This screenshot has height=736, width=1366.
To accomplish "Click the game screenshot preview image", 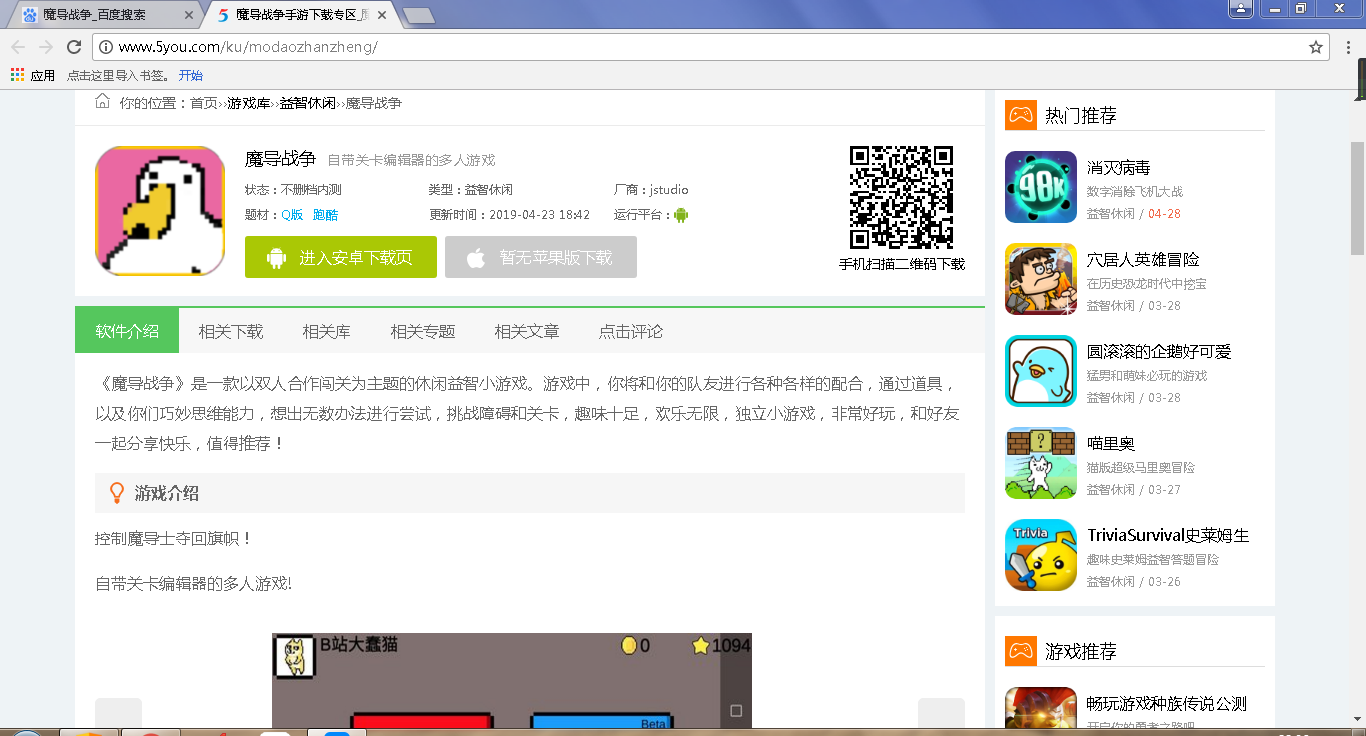I will (512, 680).
